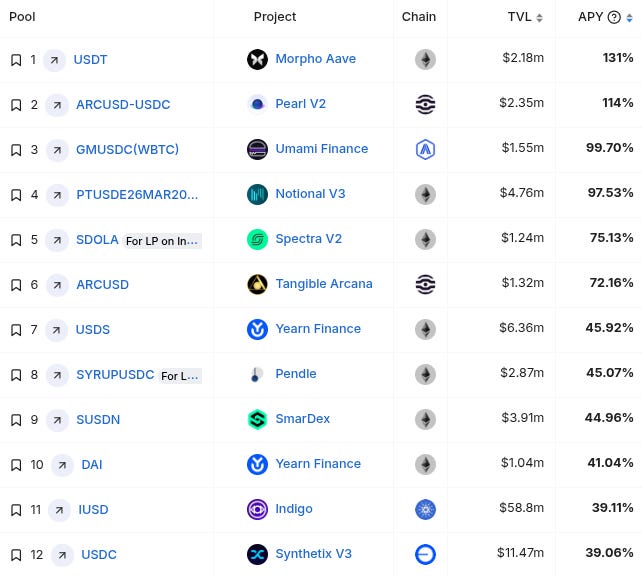The height and width of the screenshot is (577, 642).
Task: Bookmark the ARCUSD Tangible Arcana pool
Action: [x=16, y=285]
